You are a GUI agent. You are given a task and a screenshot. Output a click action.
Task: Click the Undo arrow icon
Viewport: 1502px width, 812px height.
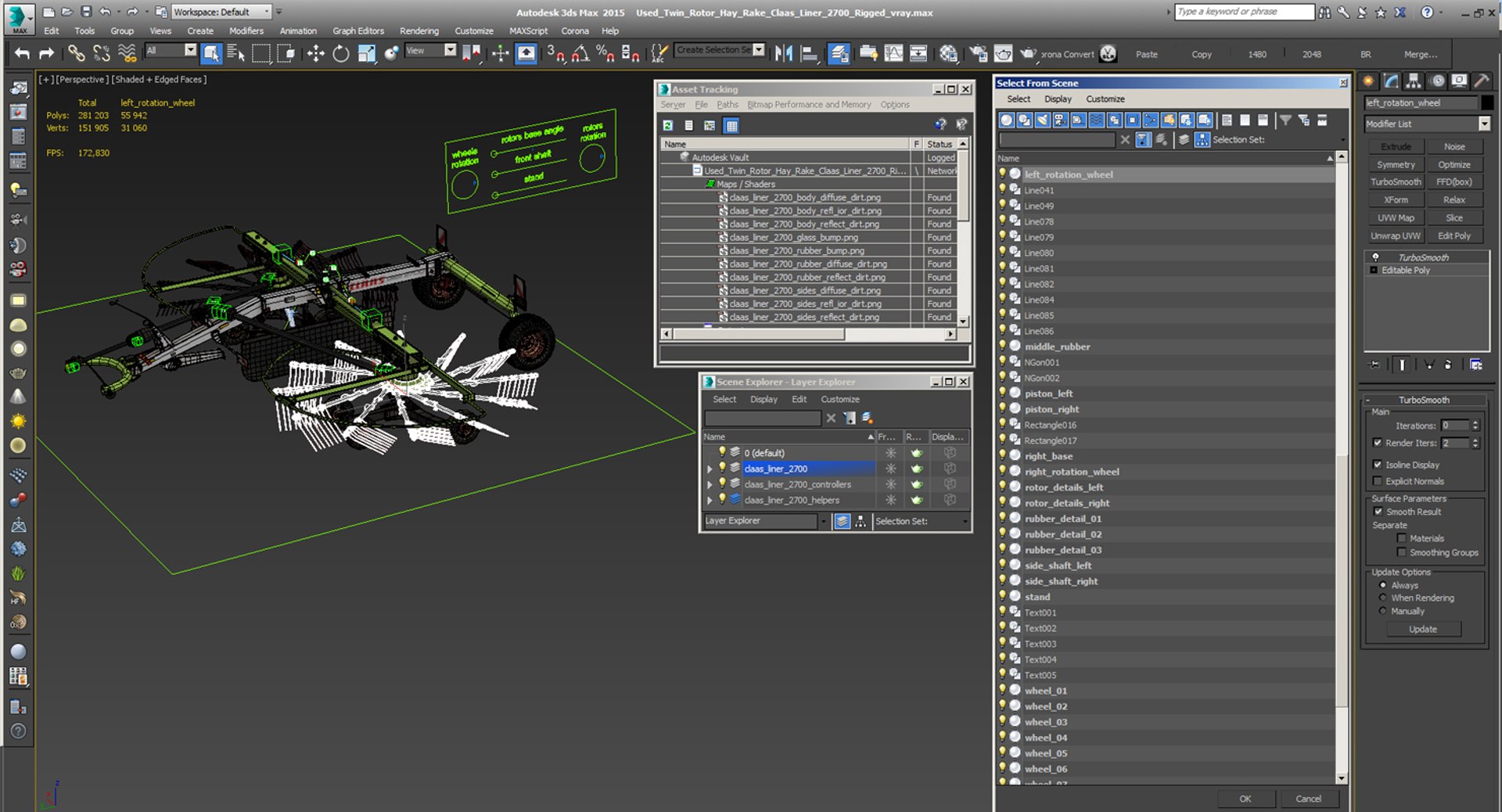[23, 53]
